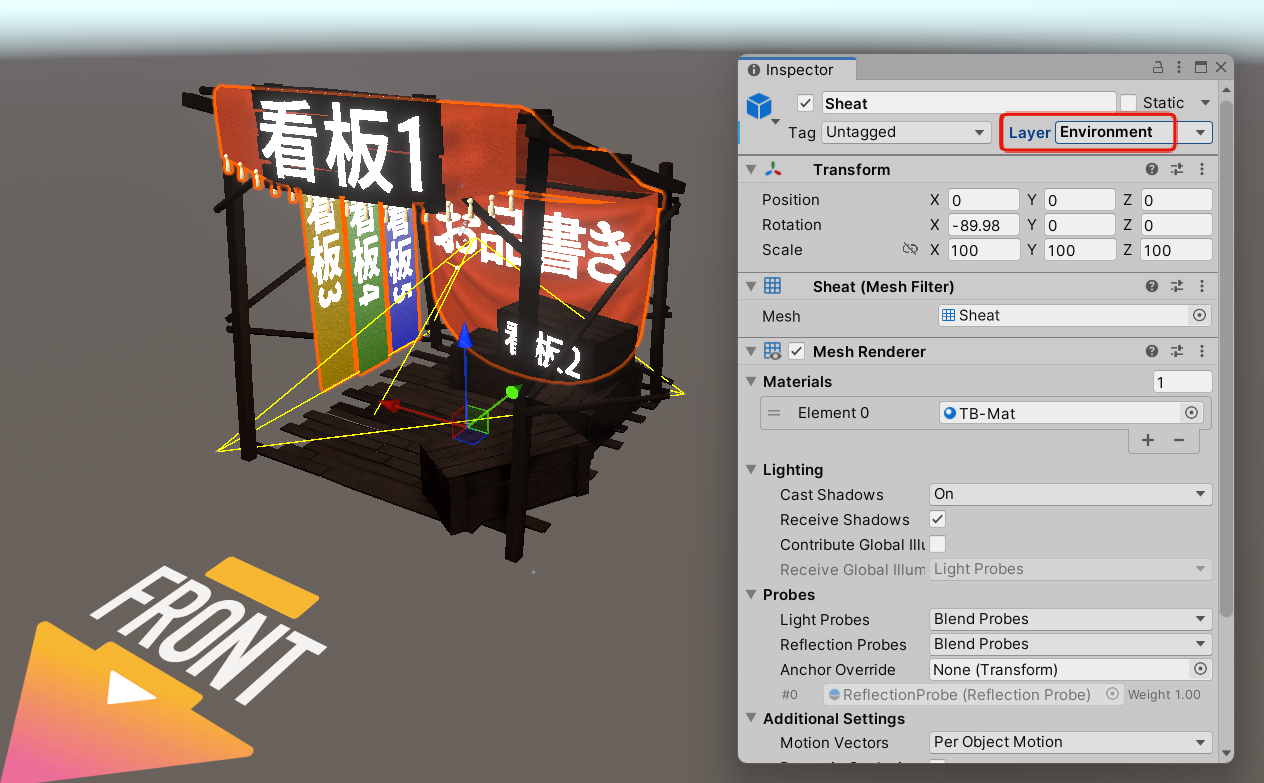This screenshot has width=1264, height=783.
Task: Open Motion Vectors dropdown
Action: [x=1071, y=742]
